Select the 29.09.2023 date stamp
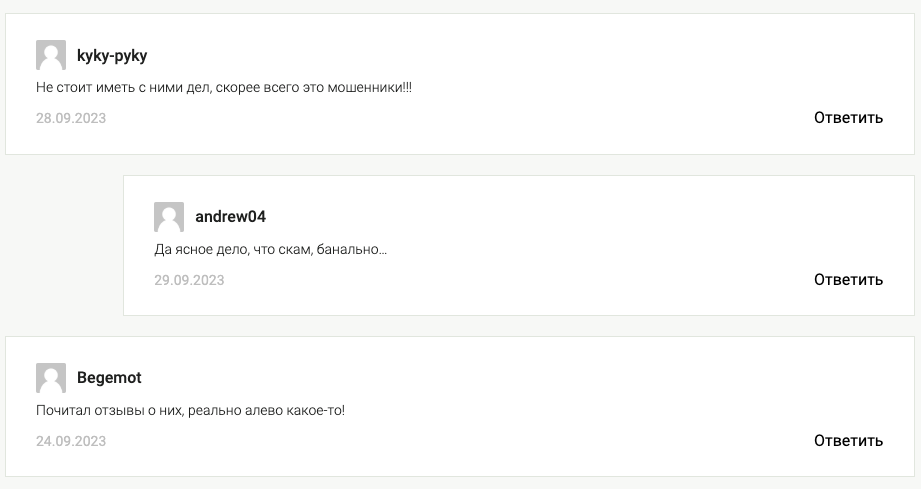Screen dimensions: 921x489 click(189, 280)
